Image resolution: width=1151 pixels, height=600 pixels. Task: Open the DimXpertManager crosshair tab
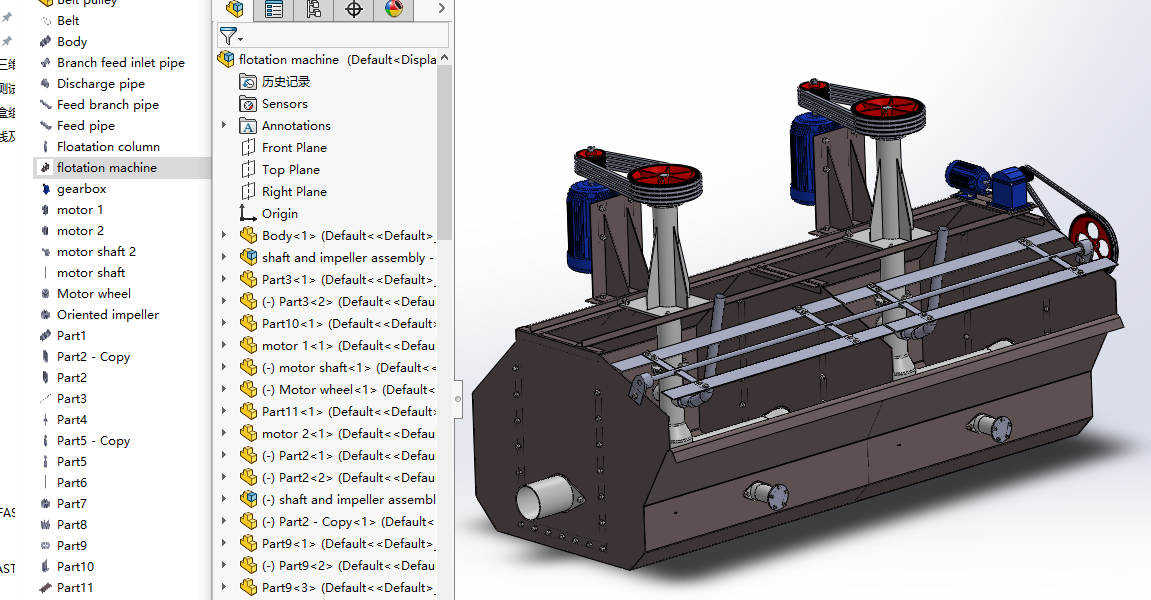pyautogui.click(x=354, y=9)
